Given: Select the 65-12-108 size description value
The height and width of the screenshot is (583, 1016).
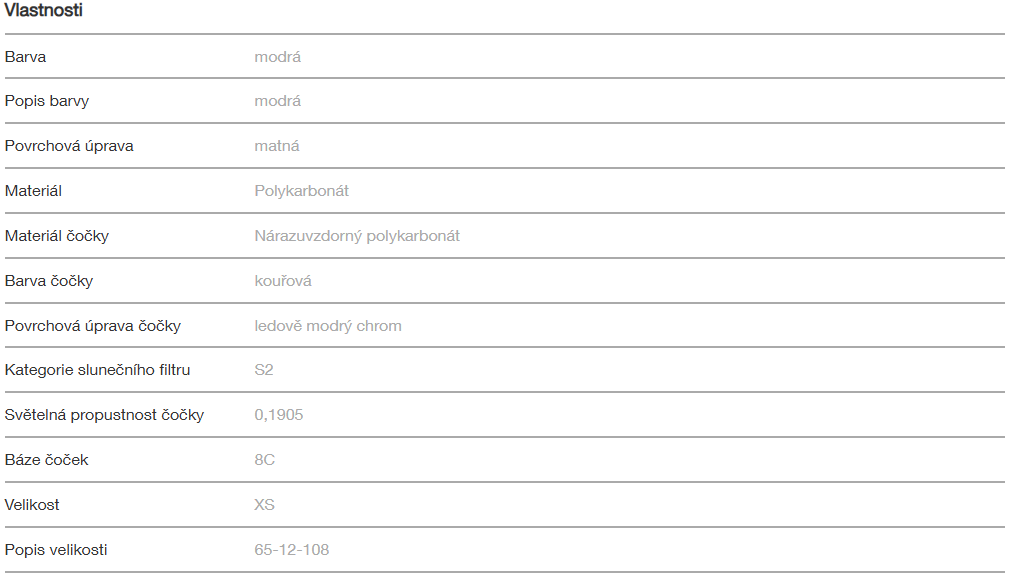Looking at the screenshot, I should click(x=292, y=550).
